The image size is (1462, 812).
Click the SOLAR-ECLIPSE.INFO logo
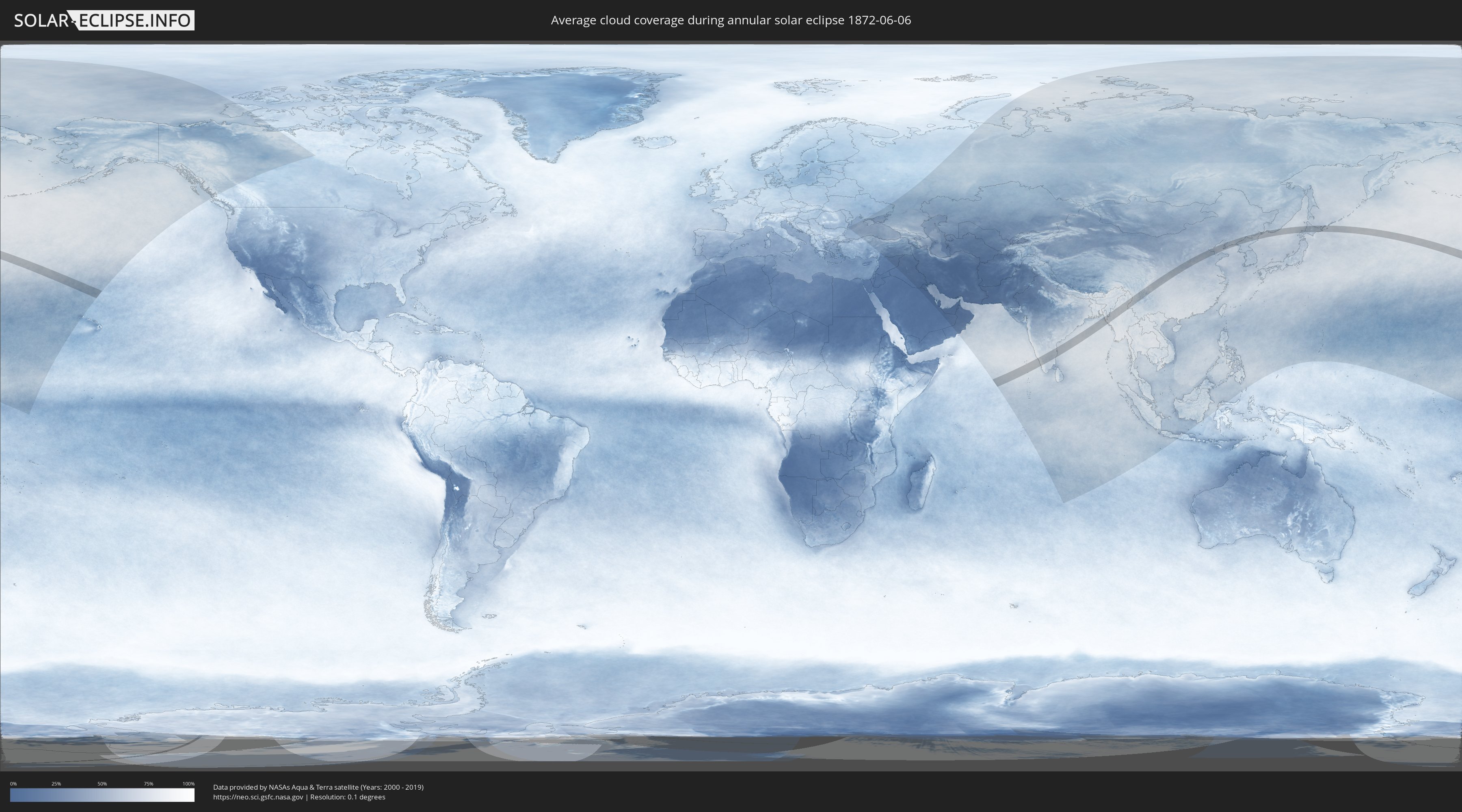[x=104, y=20]
